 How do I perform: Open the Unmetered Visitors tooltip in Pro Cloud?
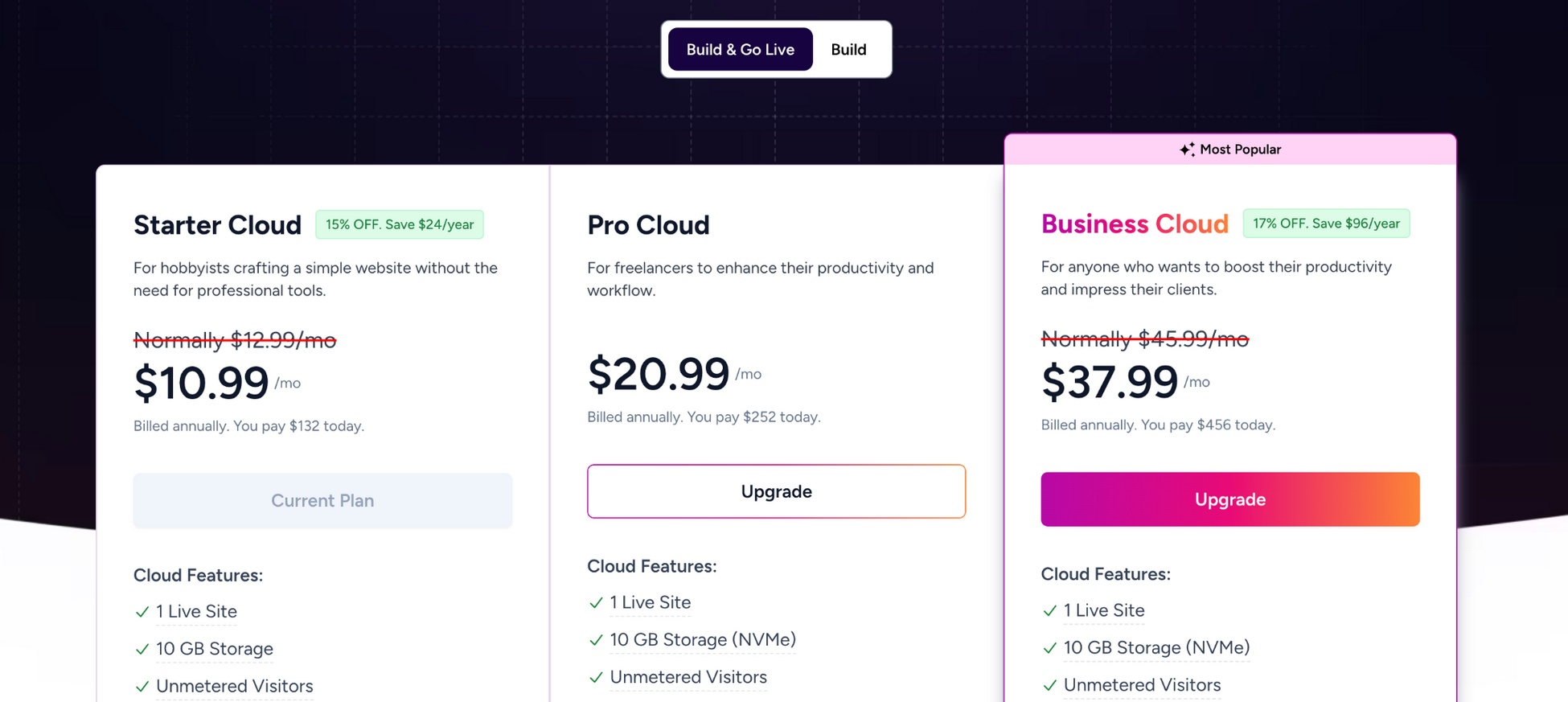pos(688,677)
